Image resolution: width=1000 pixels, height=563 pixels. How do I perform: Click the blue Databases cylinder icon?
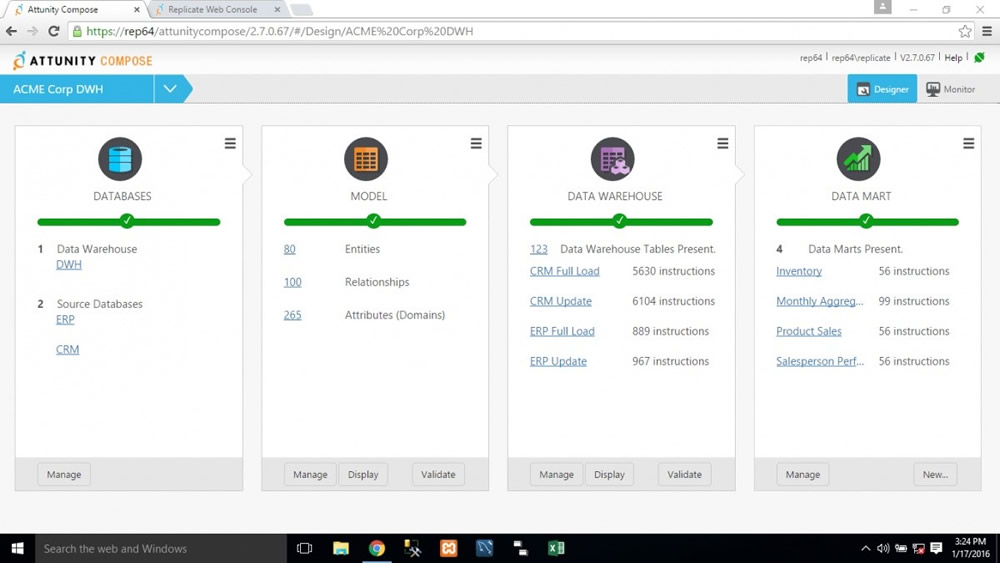(120, 159)
